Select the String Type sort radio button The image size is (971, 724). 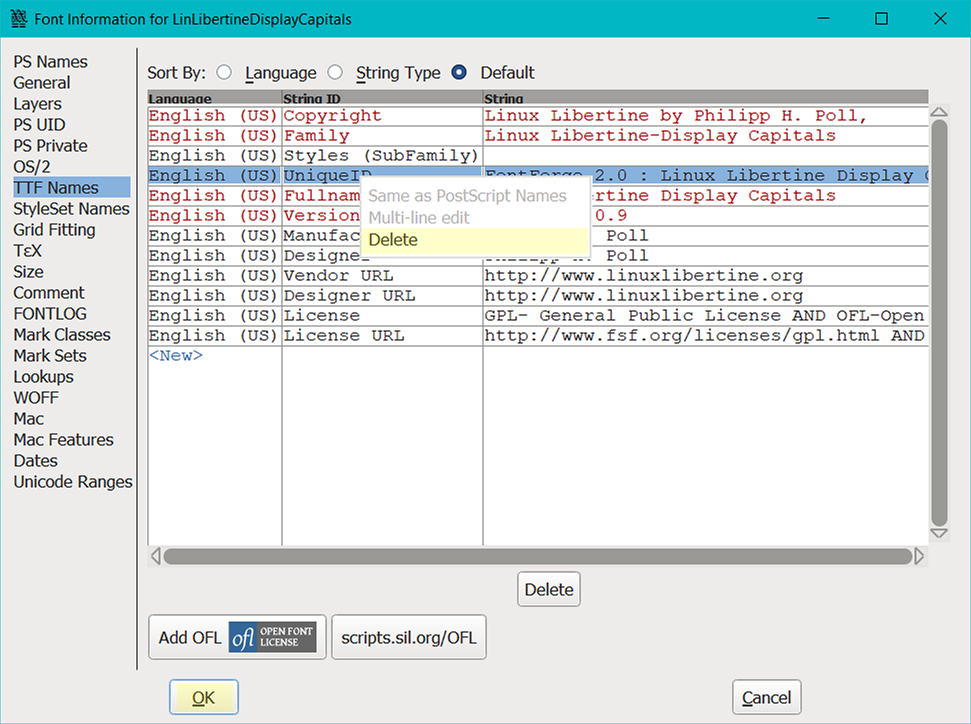(335, 72)
